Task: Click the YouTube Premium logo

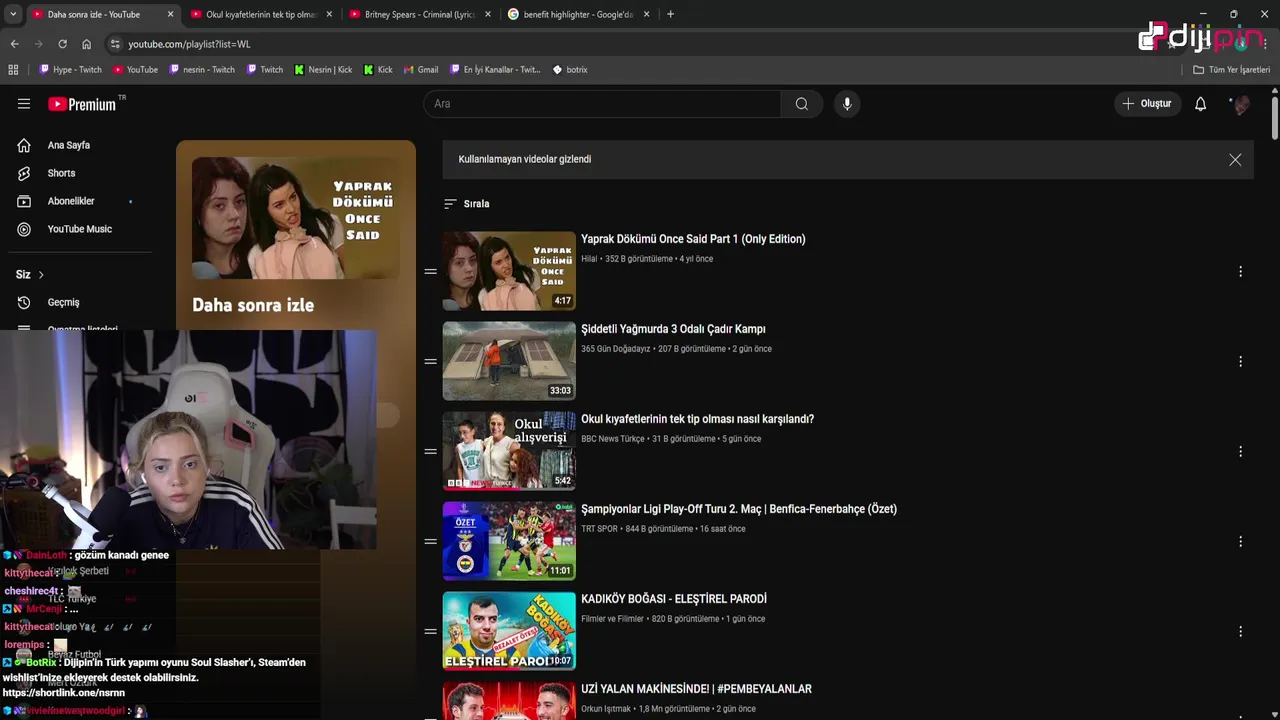Action: (83, 104)
